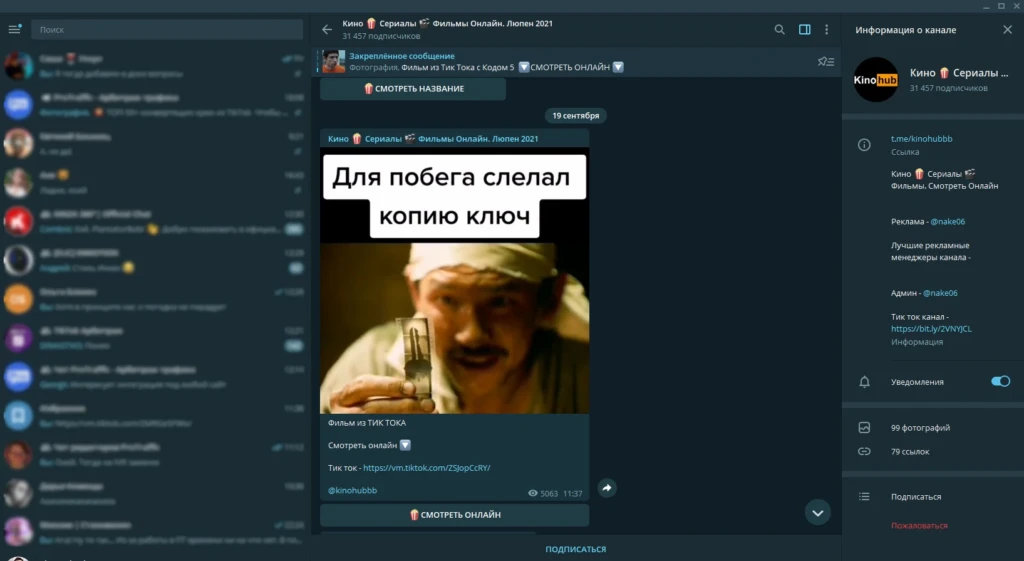Screen dimensions: 1024x561
Task: Toggle the side info panel icon
Action: click(x=805, y=29)
